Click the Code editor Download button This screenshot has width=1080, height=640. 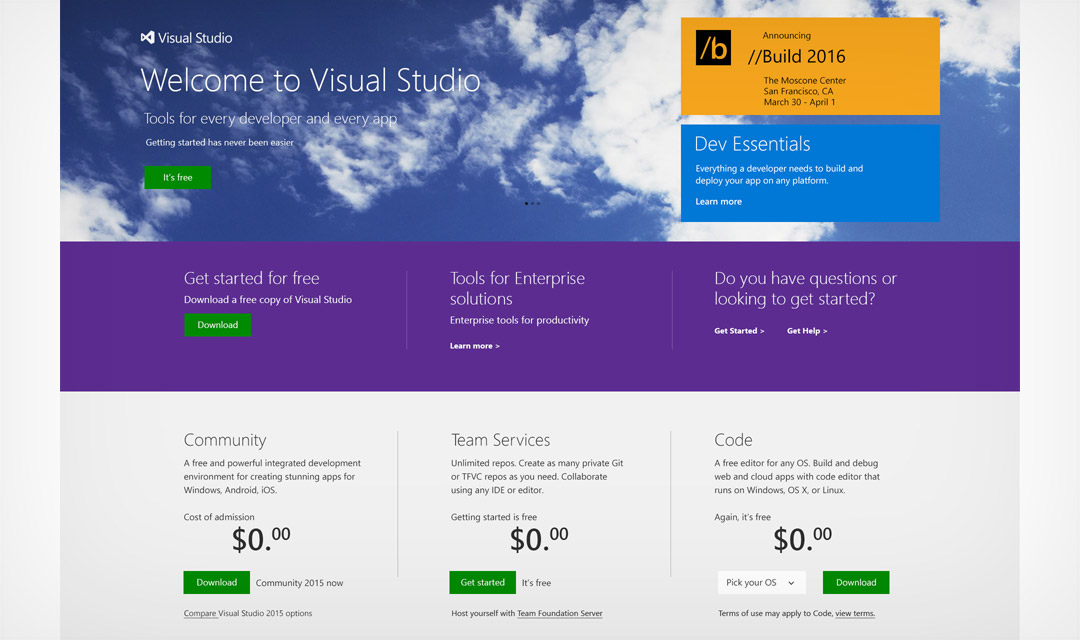[x=855, y=582]
